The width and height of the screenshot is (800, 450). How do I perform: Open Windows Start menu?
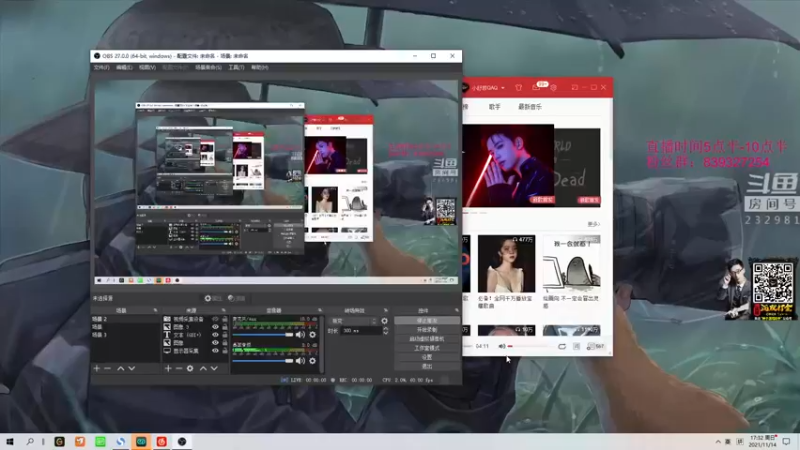click(x=9, y=441)
